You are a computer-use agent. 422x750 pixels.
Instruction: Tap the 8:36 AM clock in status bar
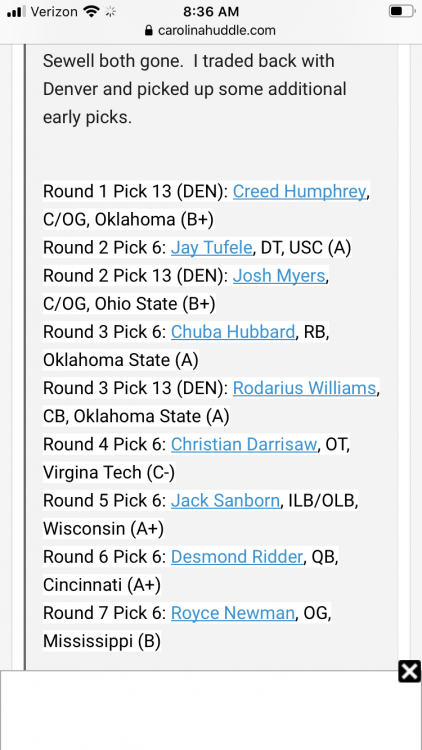pos(211,11)
